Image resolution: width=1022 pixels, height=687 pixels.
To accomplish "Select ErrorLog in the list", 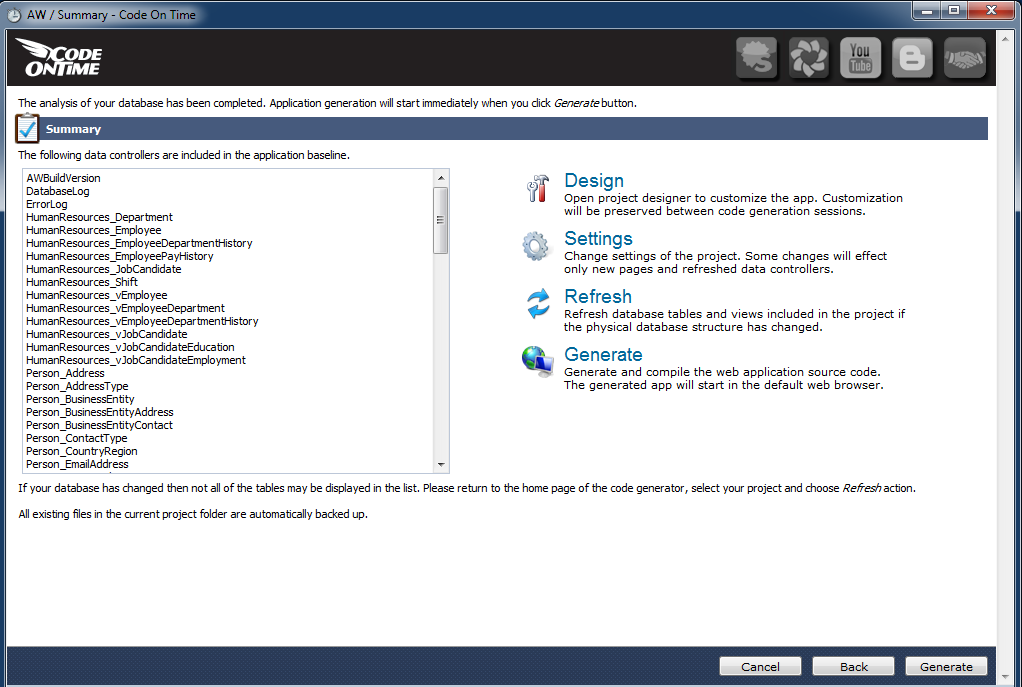I will tap(47, 204).
